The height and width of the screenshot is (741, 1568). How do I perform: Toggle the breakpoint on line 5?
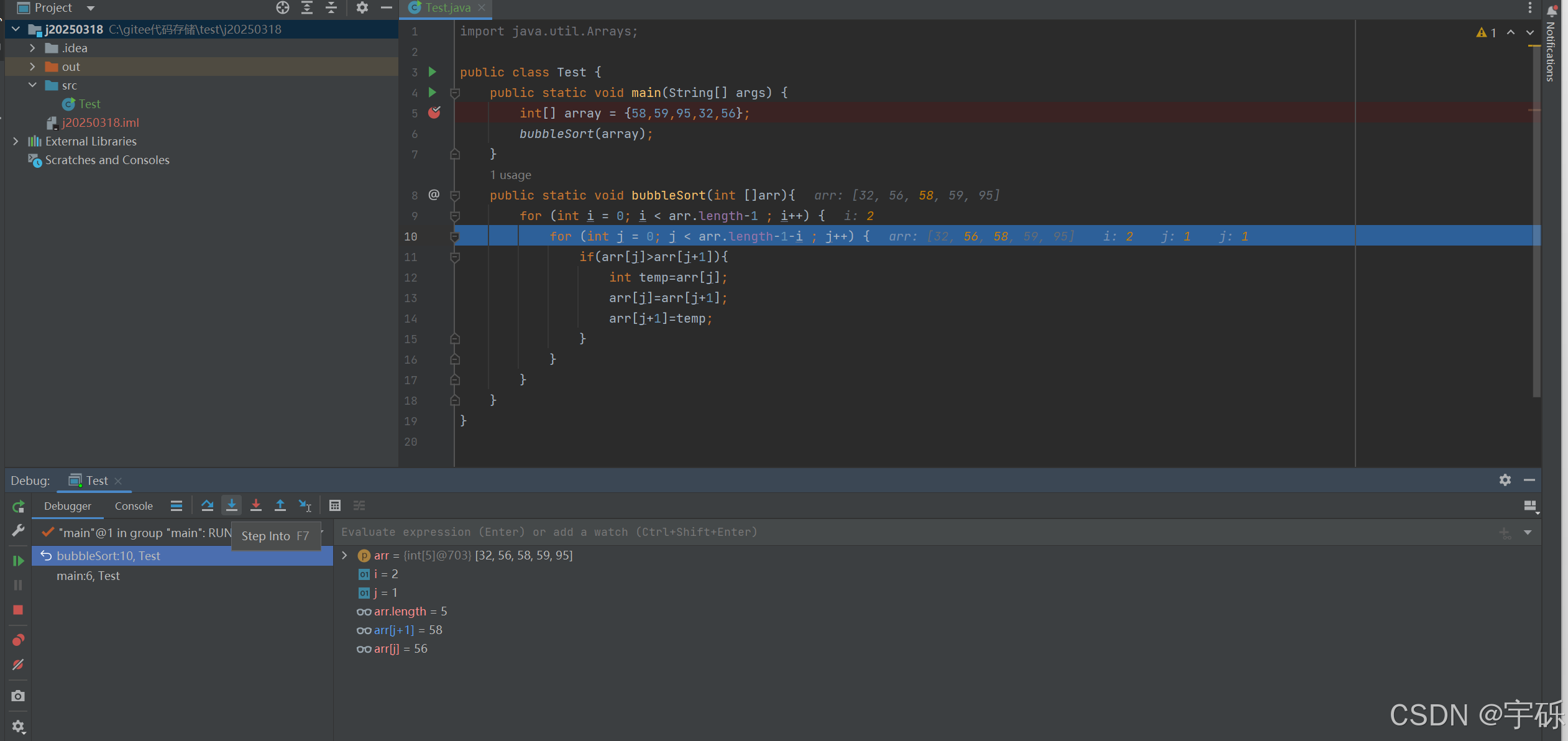pyautogui.click(x=434, y=113)
